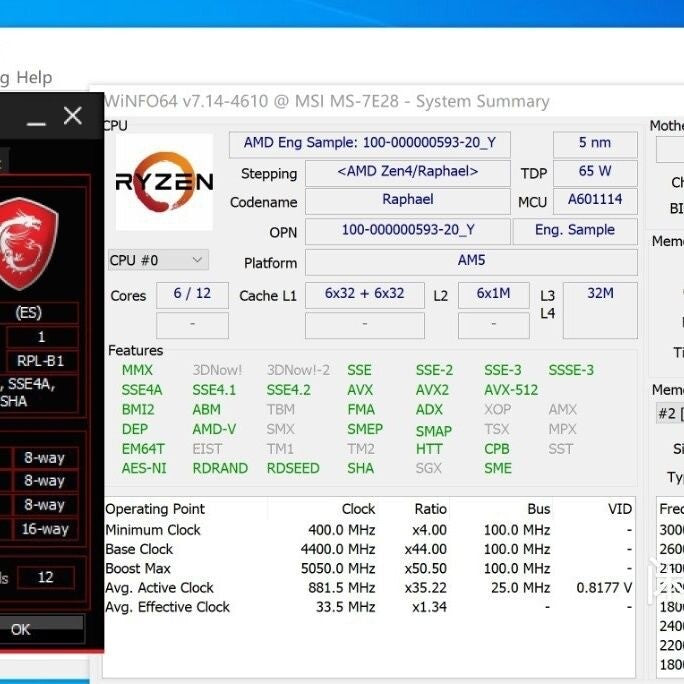This screenshot has width=684, height=684.
Task: Expand the memory module #2 dropdown
Action: pos(670,413)
